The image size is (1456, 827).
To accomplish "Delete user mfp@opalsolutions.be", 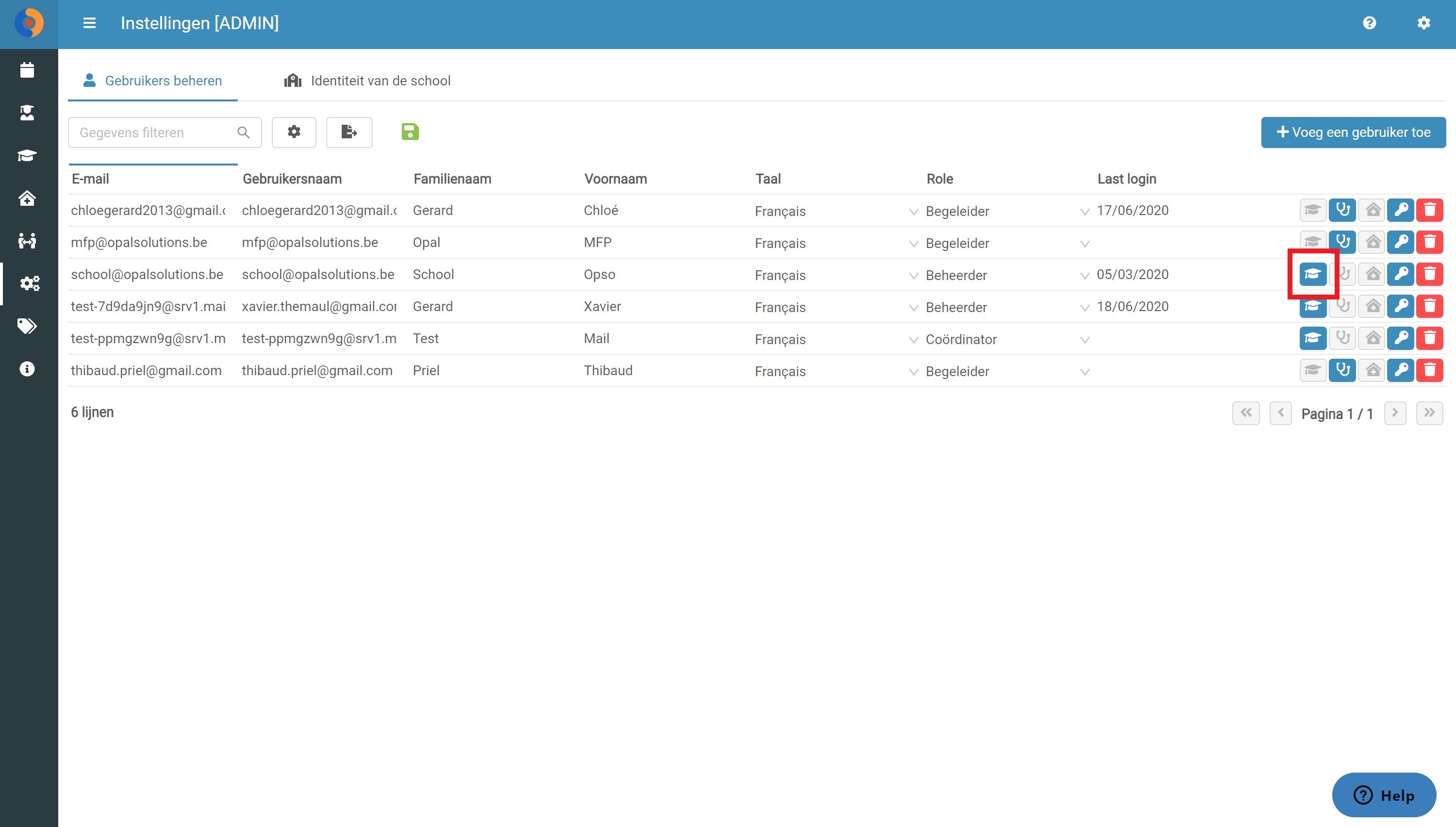I will [x=1429, y=243].
